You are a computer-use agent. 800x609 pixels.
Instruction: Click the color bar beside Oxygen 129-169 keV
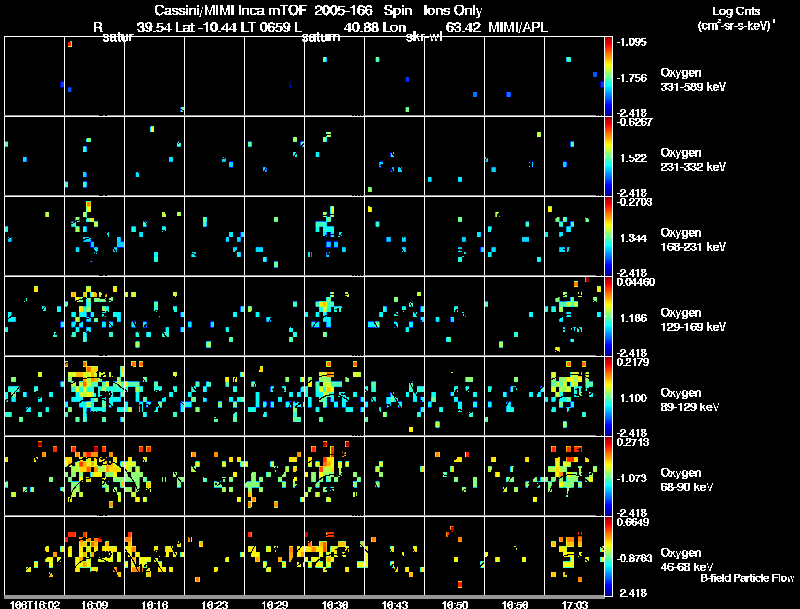608,316
